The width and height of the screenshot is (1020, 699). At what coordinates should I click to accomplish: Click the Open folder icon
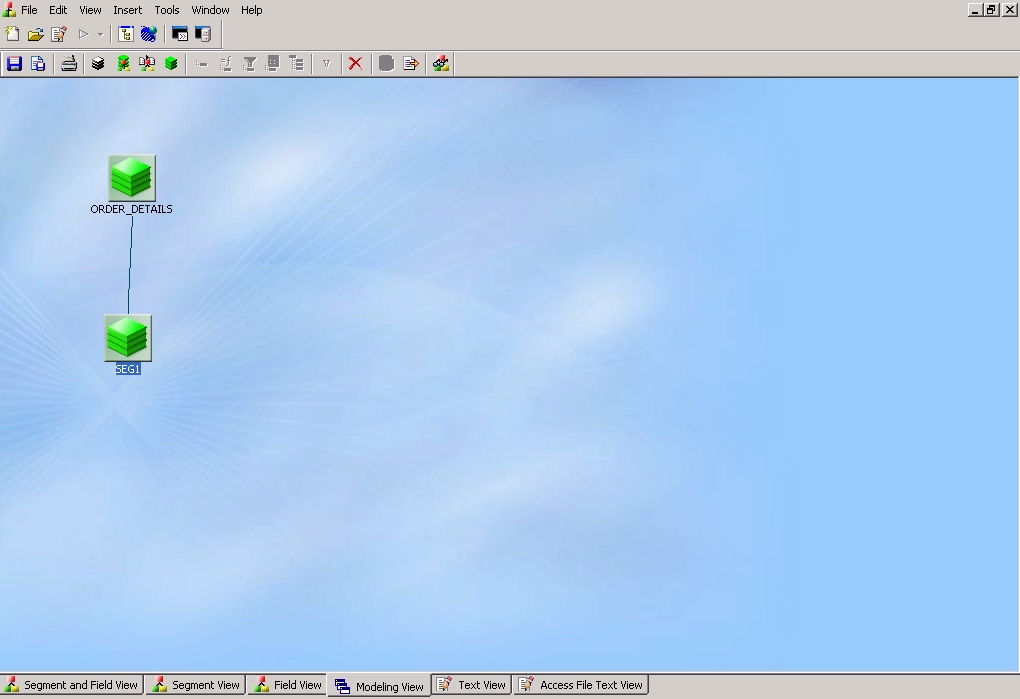point(36,34)
